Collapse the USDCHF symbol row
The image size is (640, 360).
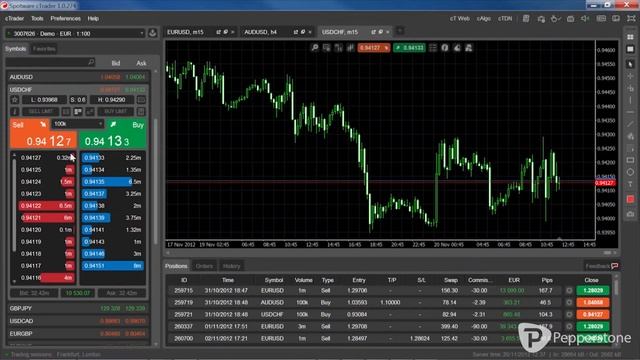coord(78,89)
